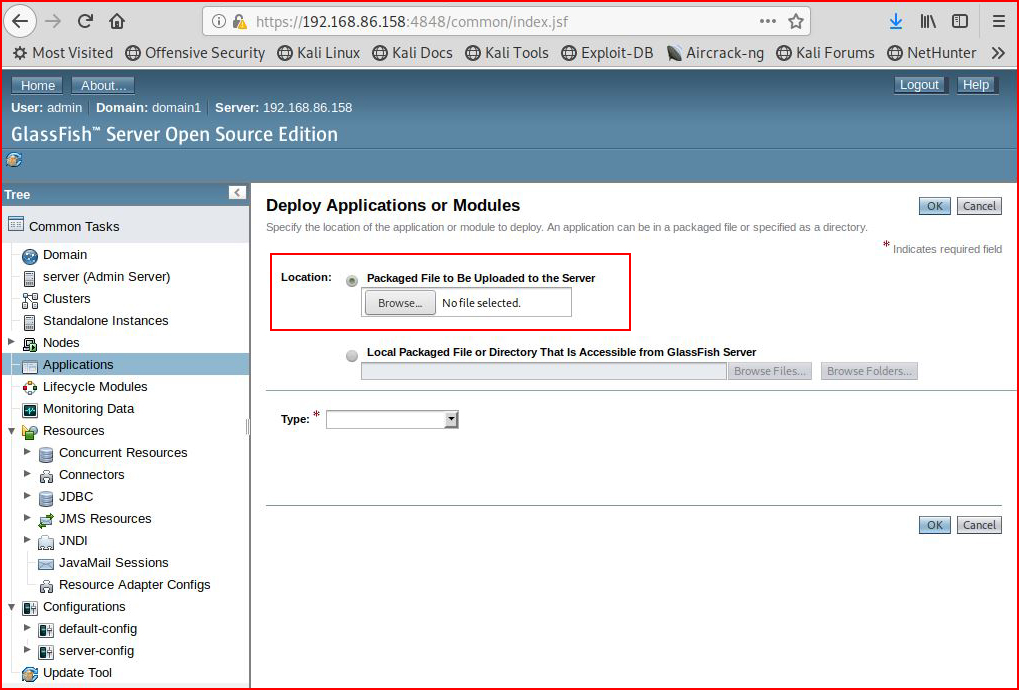Click the JavaMail Sessions envelope icon

[45, 564]
